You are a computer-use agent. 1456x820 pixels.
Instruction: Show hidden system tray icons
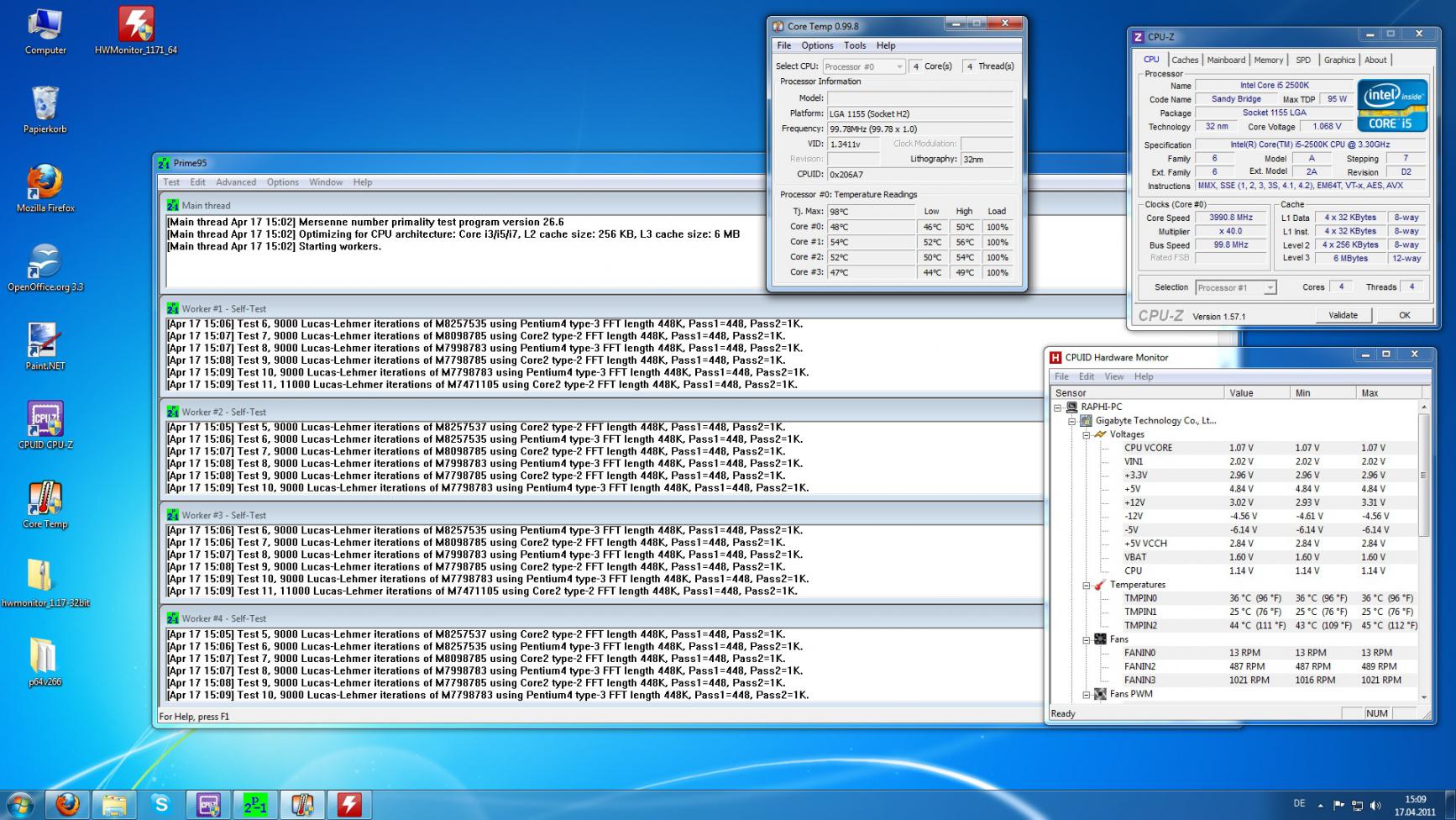coord(1321,806)
